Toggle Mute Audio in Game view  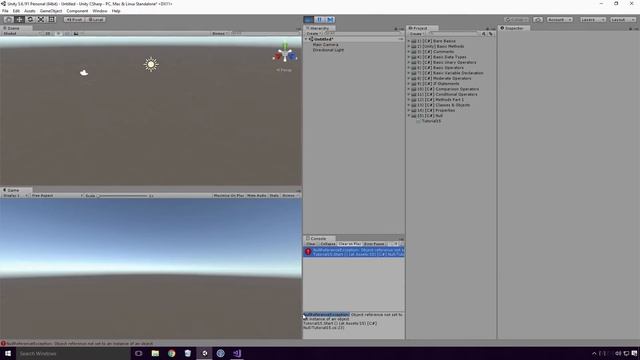256,196
